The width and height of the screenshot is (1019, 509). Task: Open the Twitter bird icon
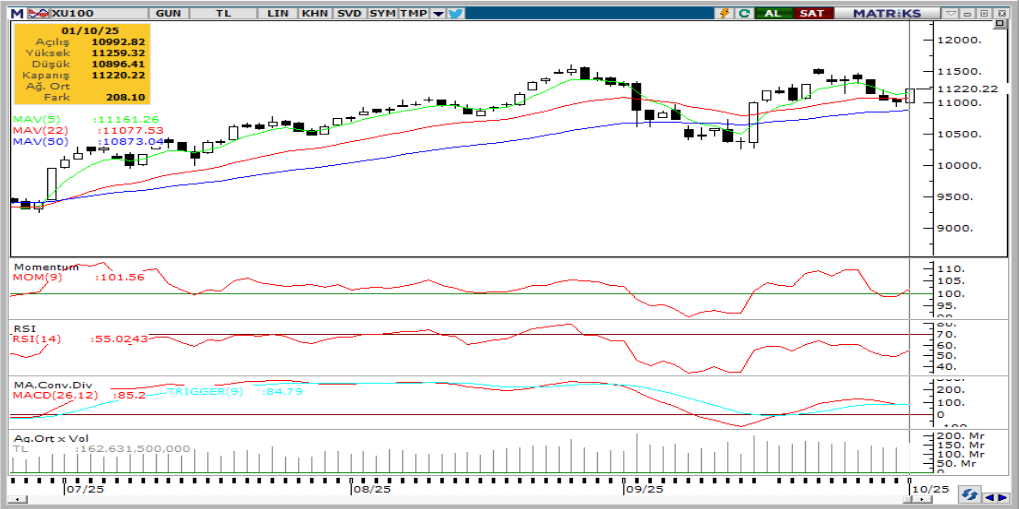tap(456, 13)
